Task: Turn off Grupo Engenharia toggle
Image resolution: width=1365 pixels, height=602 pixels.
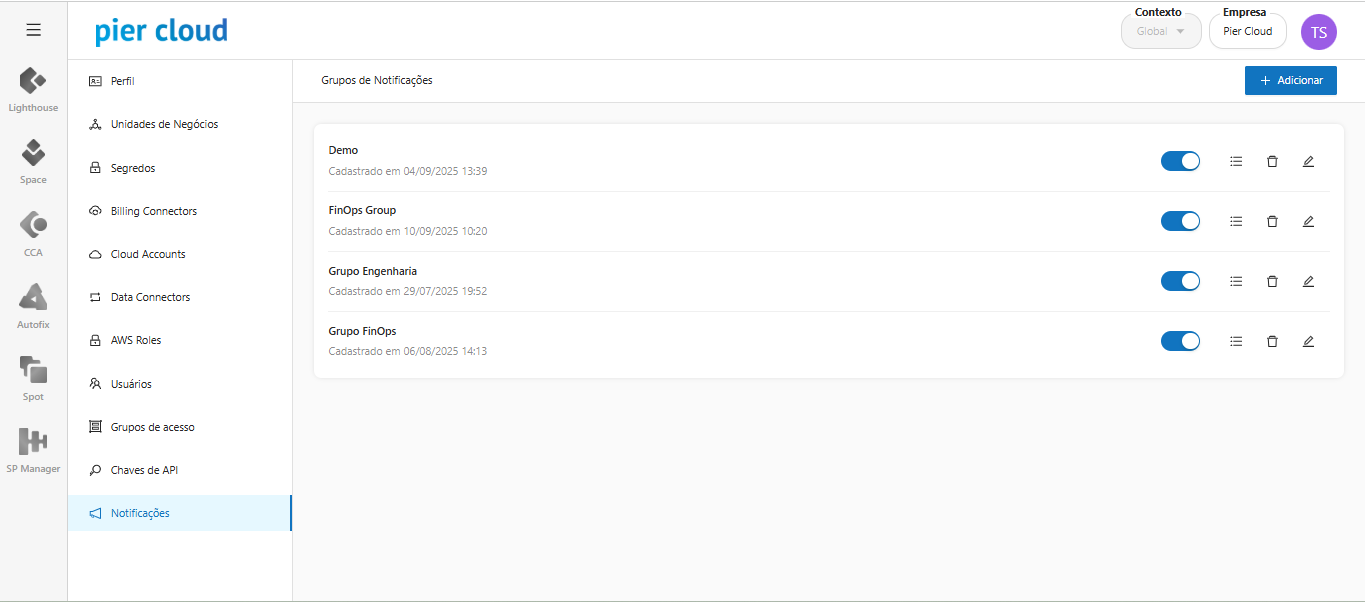Action: [x=1180, y=281]
